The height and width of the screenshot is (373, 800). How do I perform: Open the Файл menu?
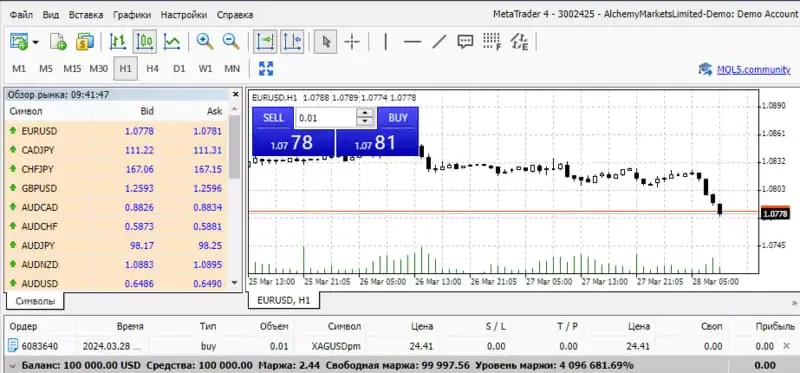pos(21,15)
